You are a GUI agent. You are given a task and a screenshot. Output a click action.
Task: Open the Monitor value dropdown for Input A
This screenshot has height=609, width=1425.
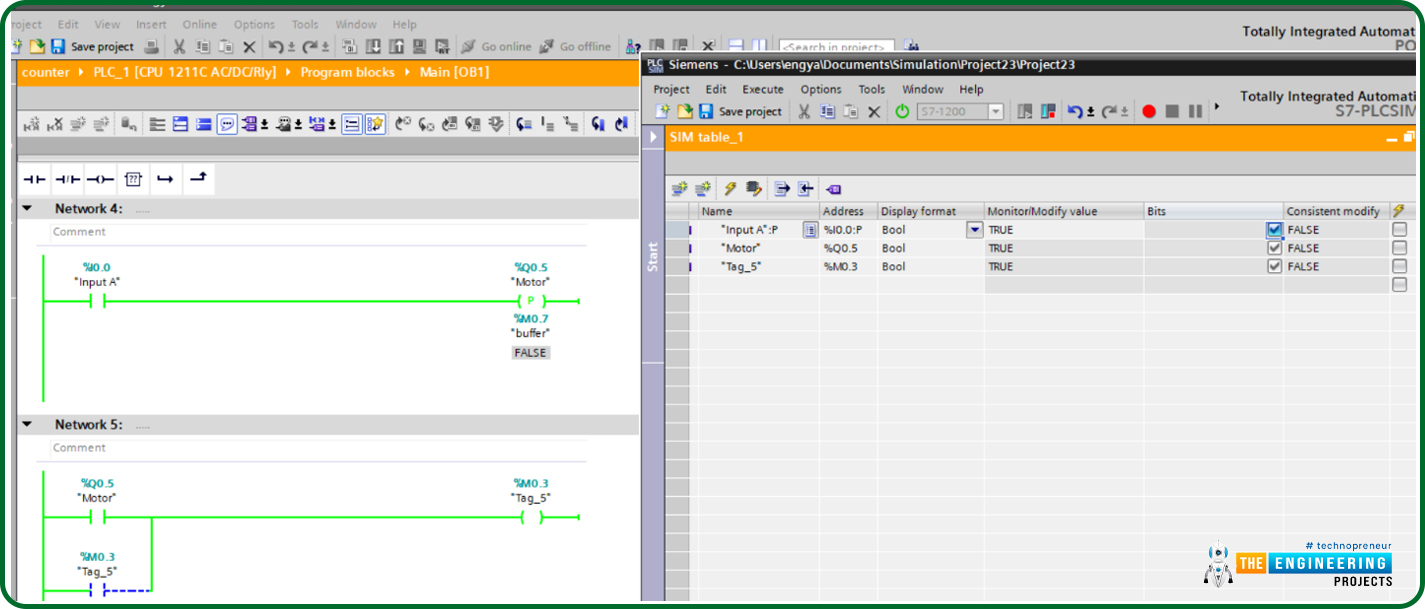click(974, 229)
